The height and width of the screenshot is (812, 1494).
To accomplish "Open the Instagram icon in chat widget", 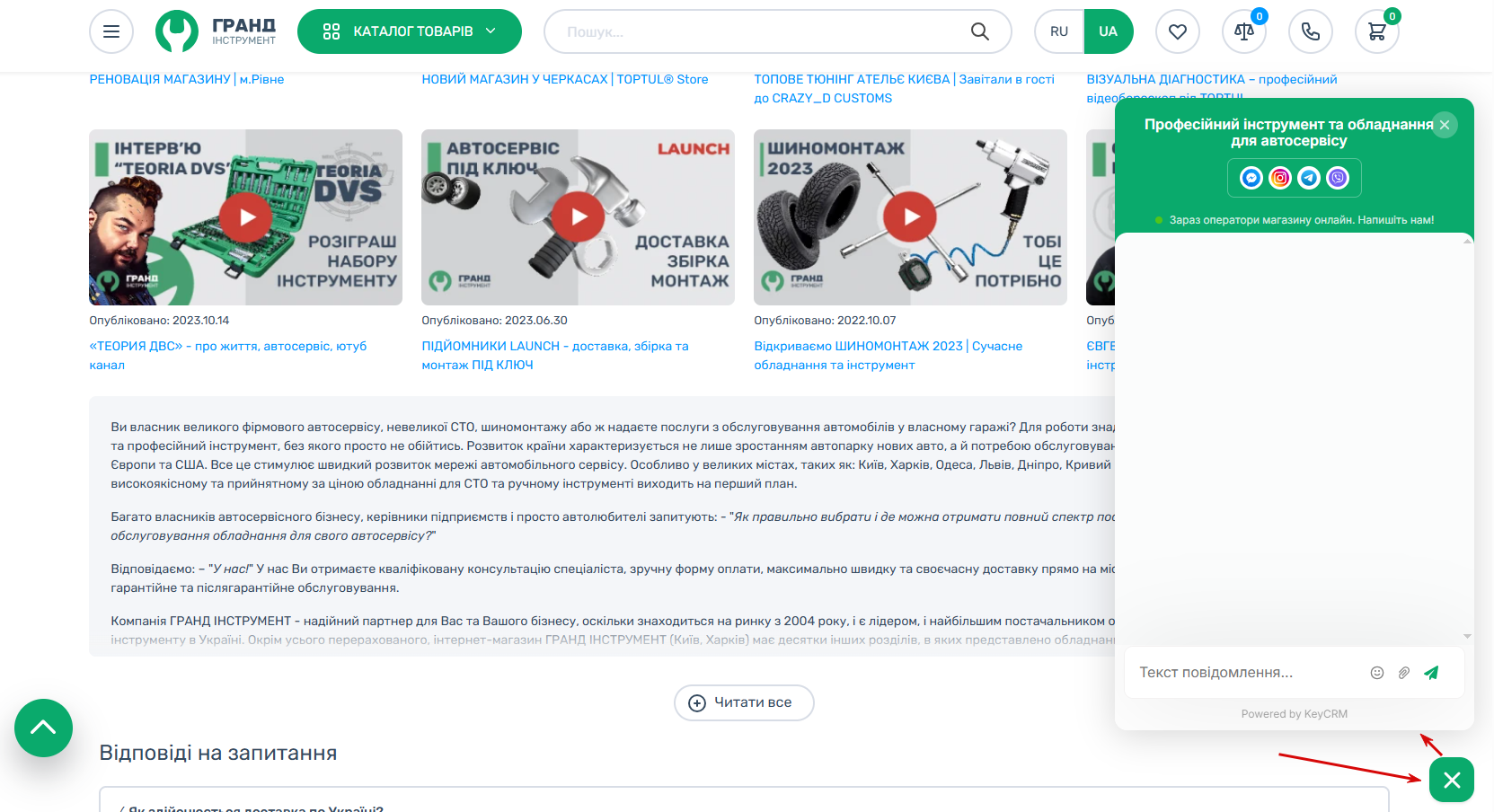I will coord(1280,178).
